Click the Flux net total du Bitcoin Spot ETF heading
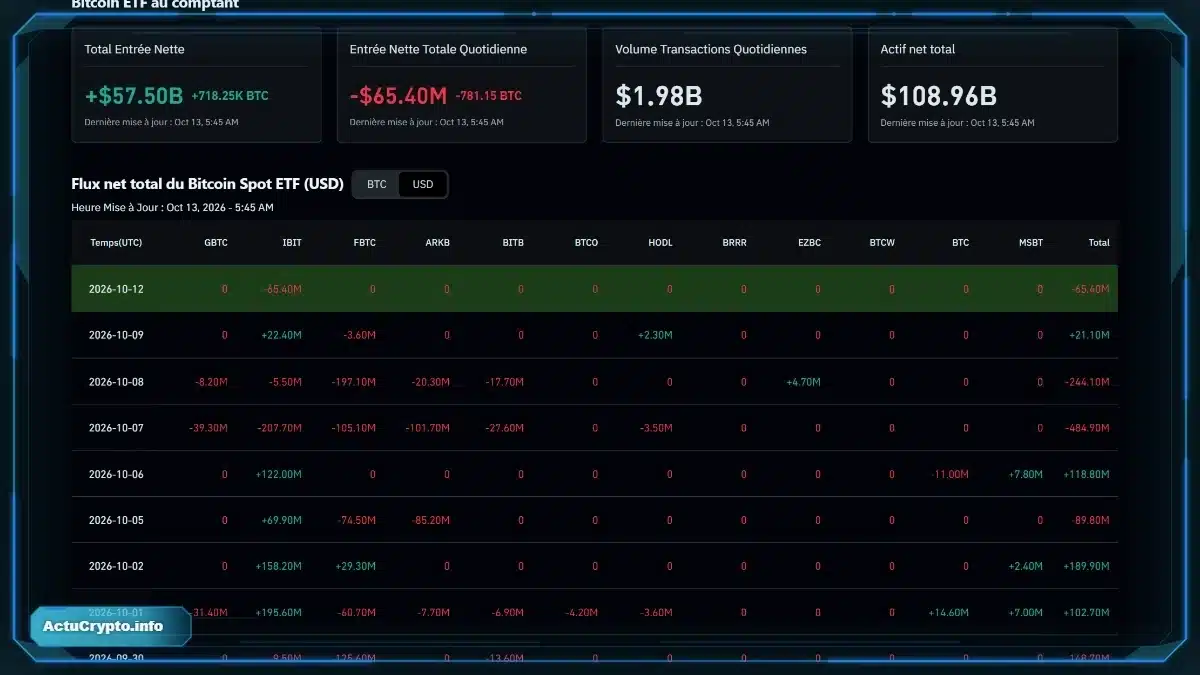 [208, 184]
